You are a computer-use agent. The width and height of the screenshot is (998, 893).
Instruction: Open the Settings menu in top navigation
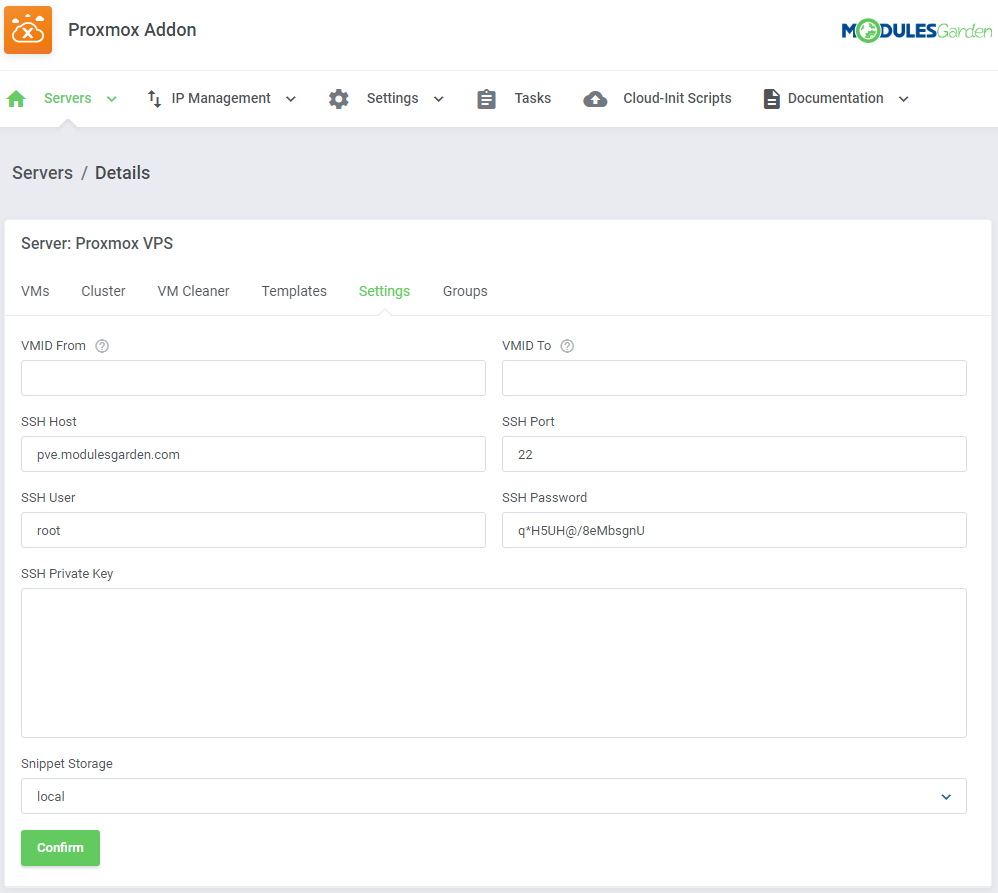click(x=392, y=98)
